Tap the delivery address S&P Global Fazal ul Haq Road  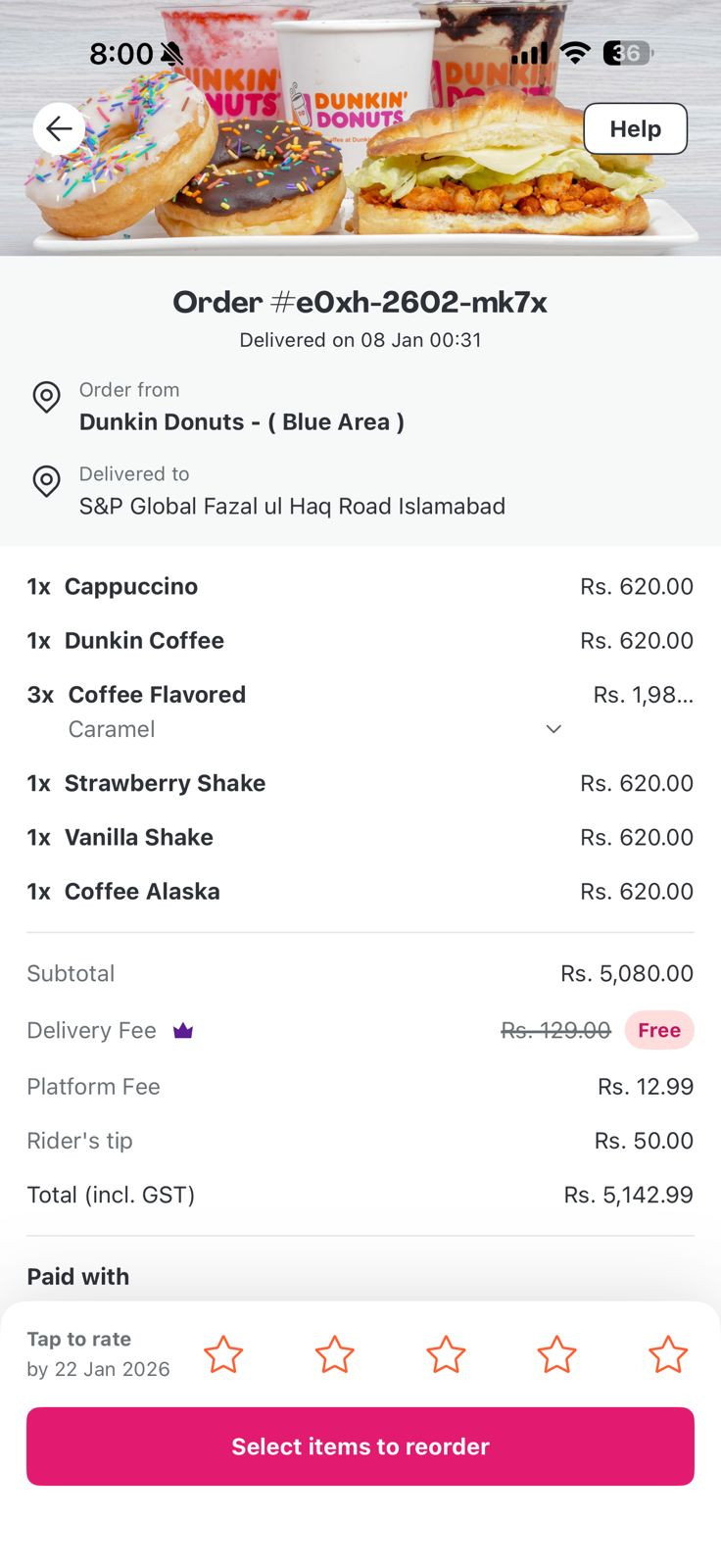pyautogui.click(x=292, y=507)
